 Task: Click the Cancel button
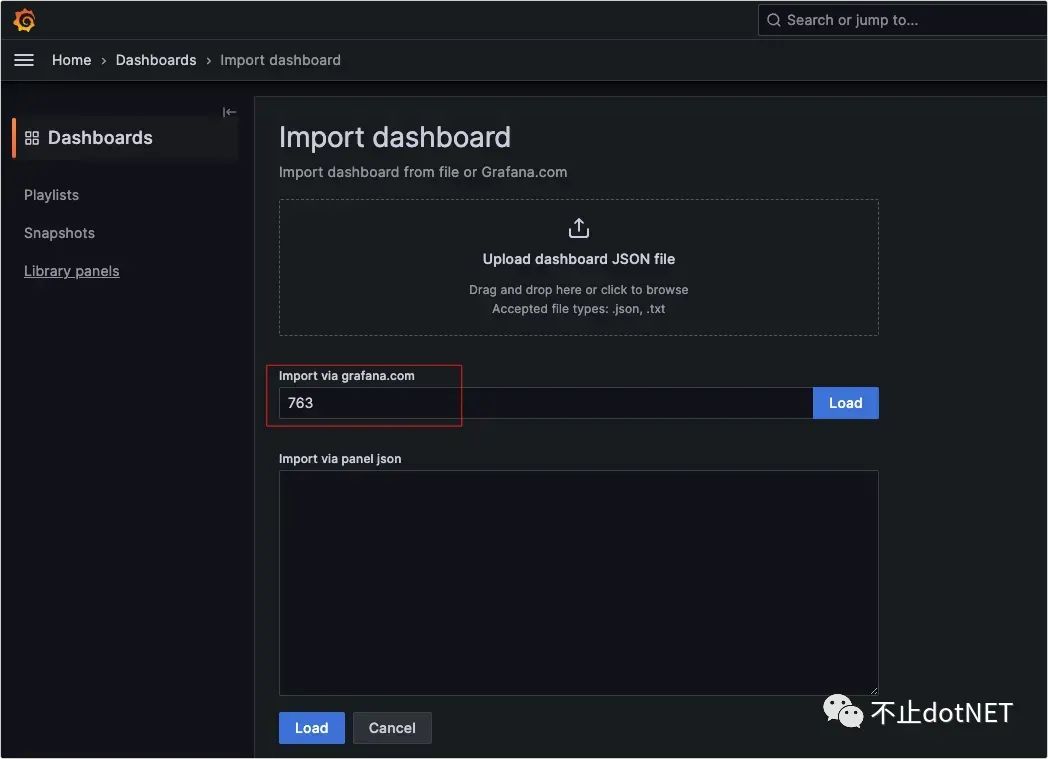[x=392, y=728]
